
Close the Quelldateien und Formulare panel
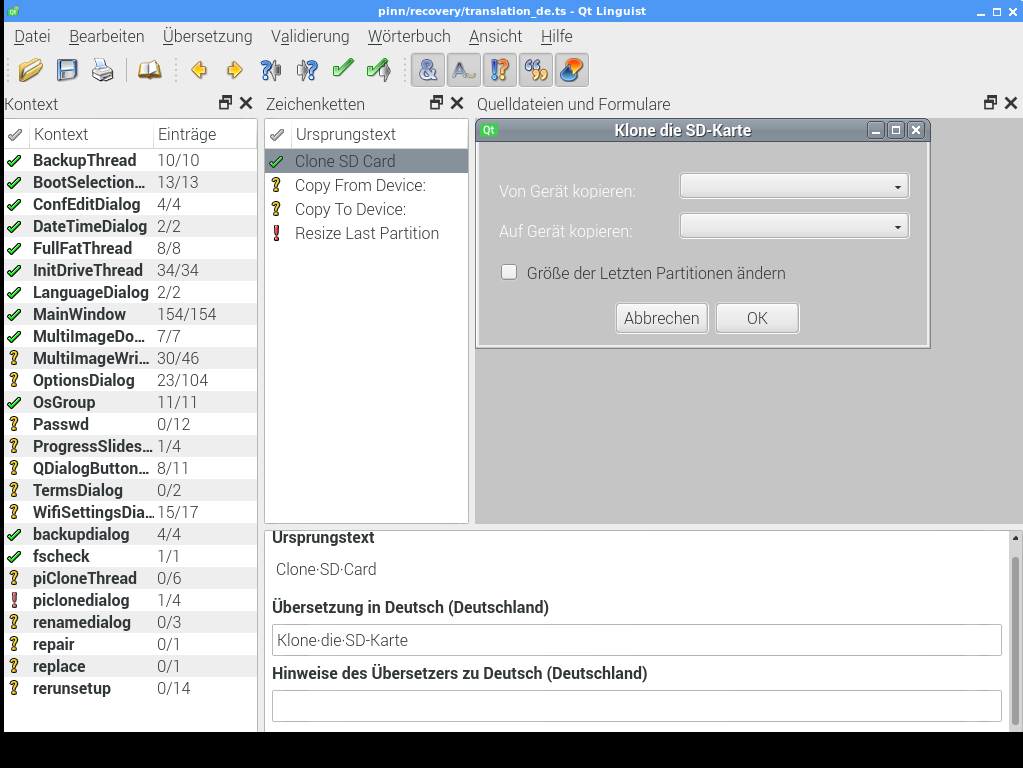[1011, 102]
